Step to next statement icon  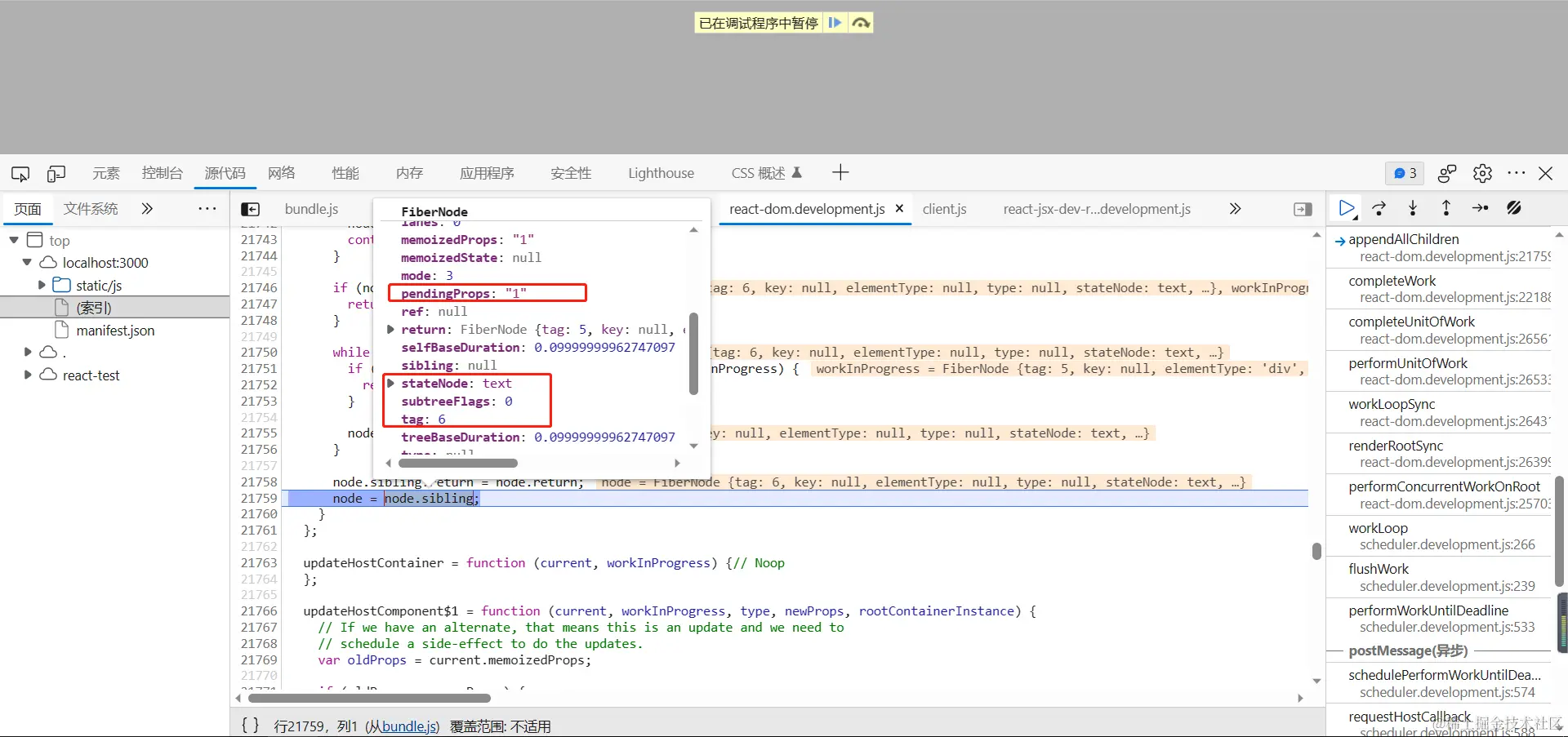tap(1480, 209)
